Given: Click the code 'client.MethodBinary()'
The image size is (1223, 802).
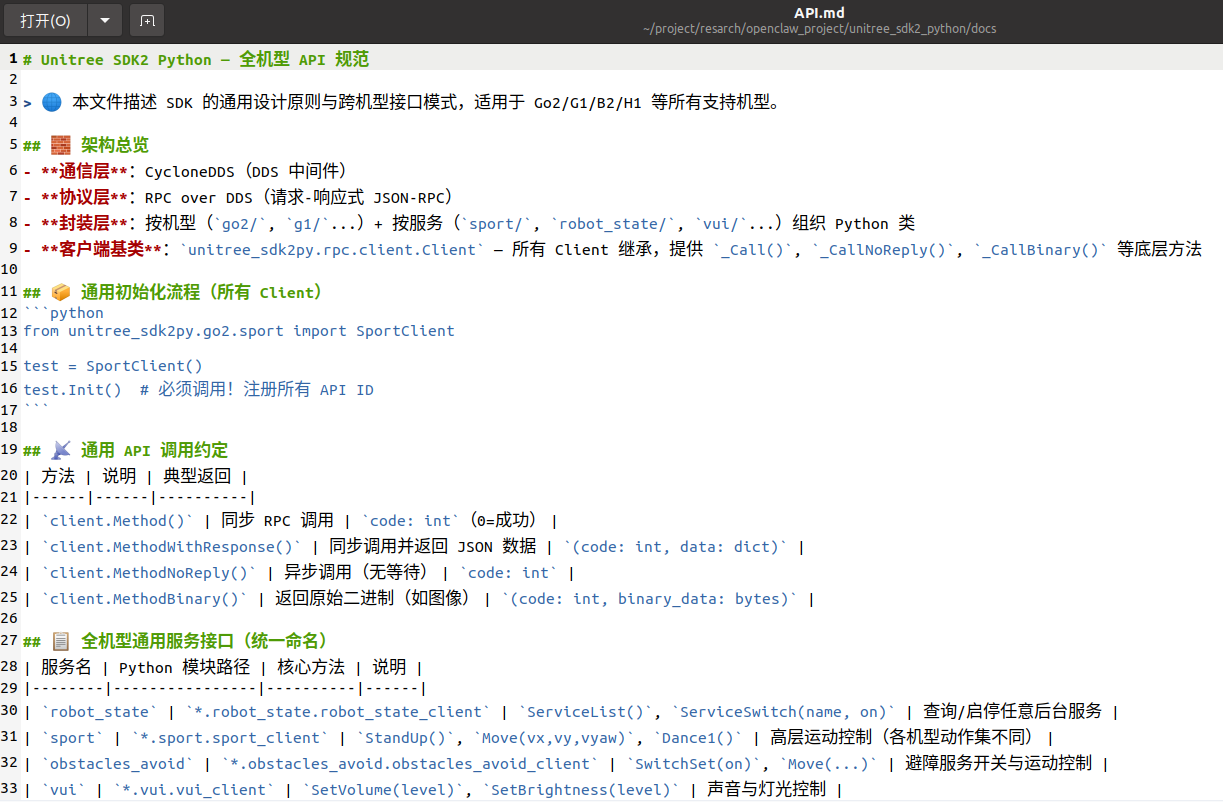Looking at the screenshot, I should tap(145, 599).
